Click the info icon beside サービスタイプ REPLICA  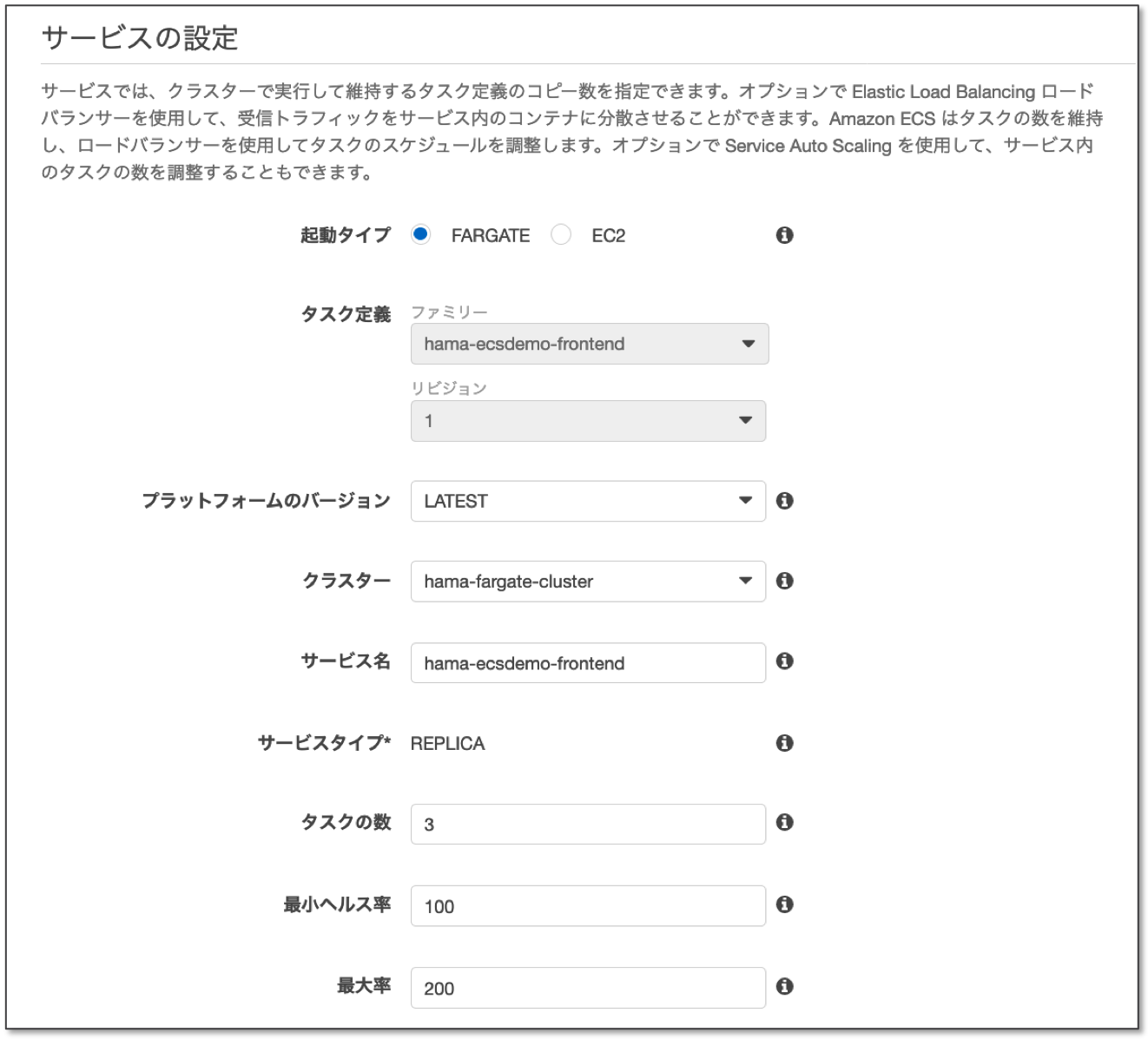pyautogui.click(x=784, y=743)
